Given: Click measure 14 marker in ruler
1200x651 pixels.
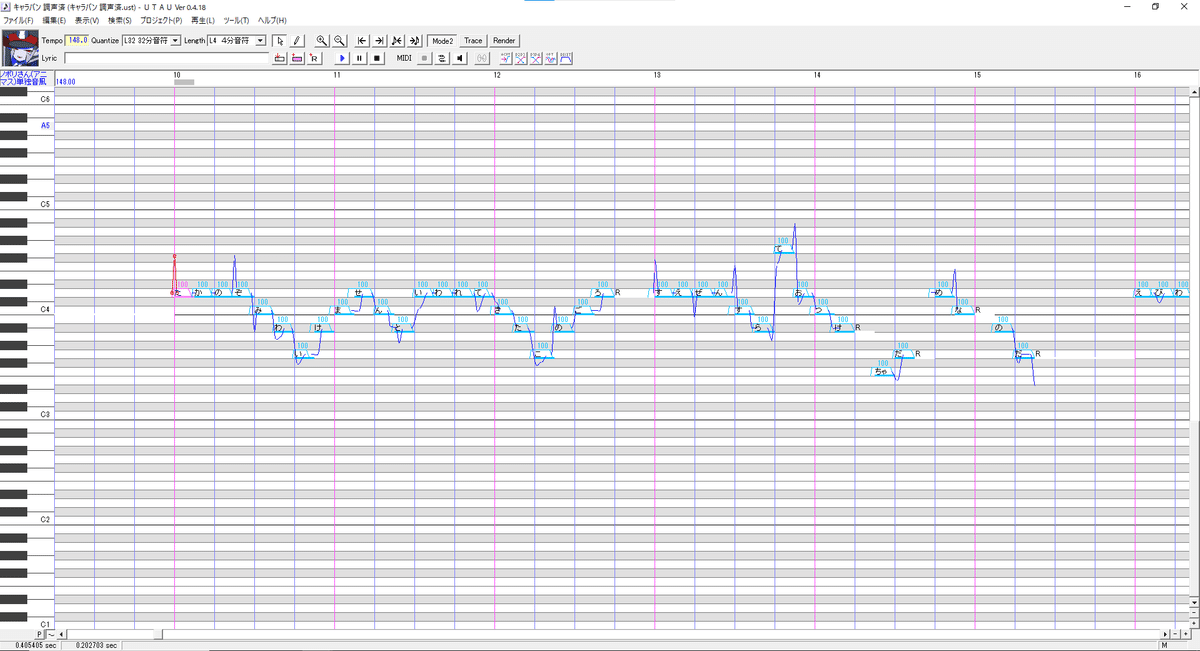Looking at the screenshot, I should pyautogui.click(x=817, y=76).
